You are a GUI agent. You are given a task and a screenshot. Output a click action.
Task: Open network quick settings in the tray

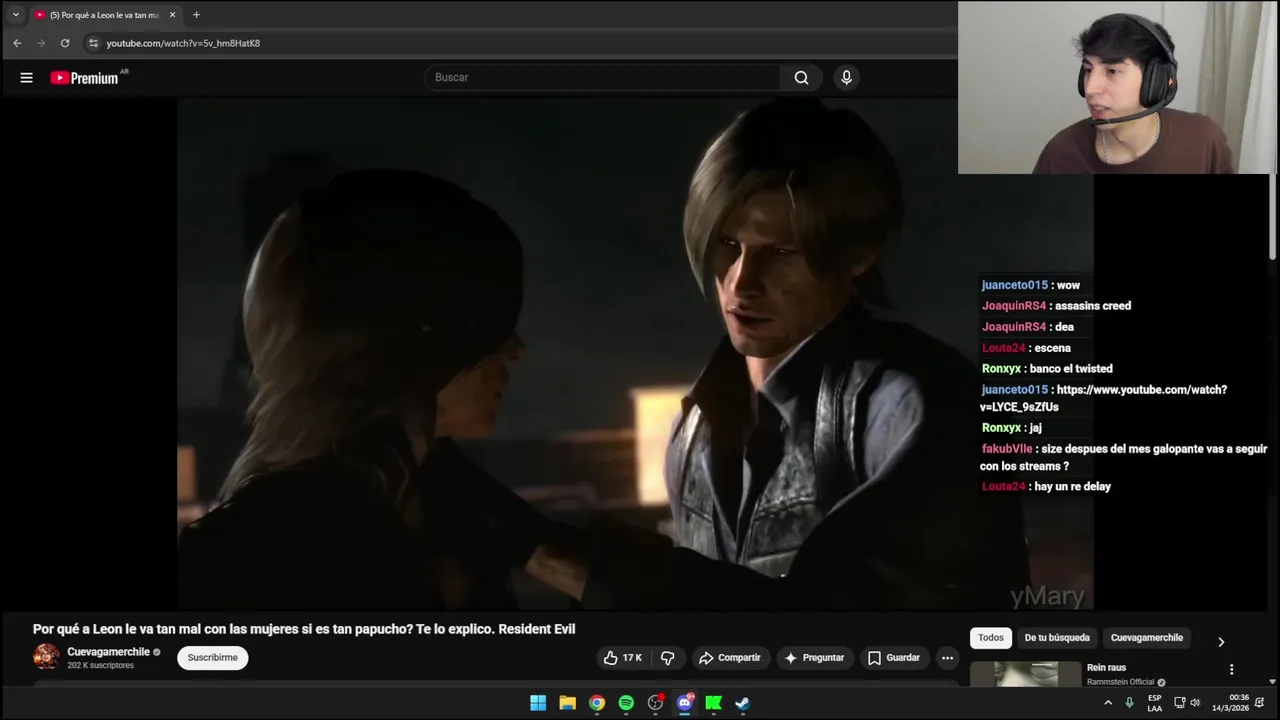pyautogui.click(x=1179, y=703)
